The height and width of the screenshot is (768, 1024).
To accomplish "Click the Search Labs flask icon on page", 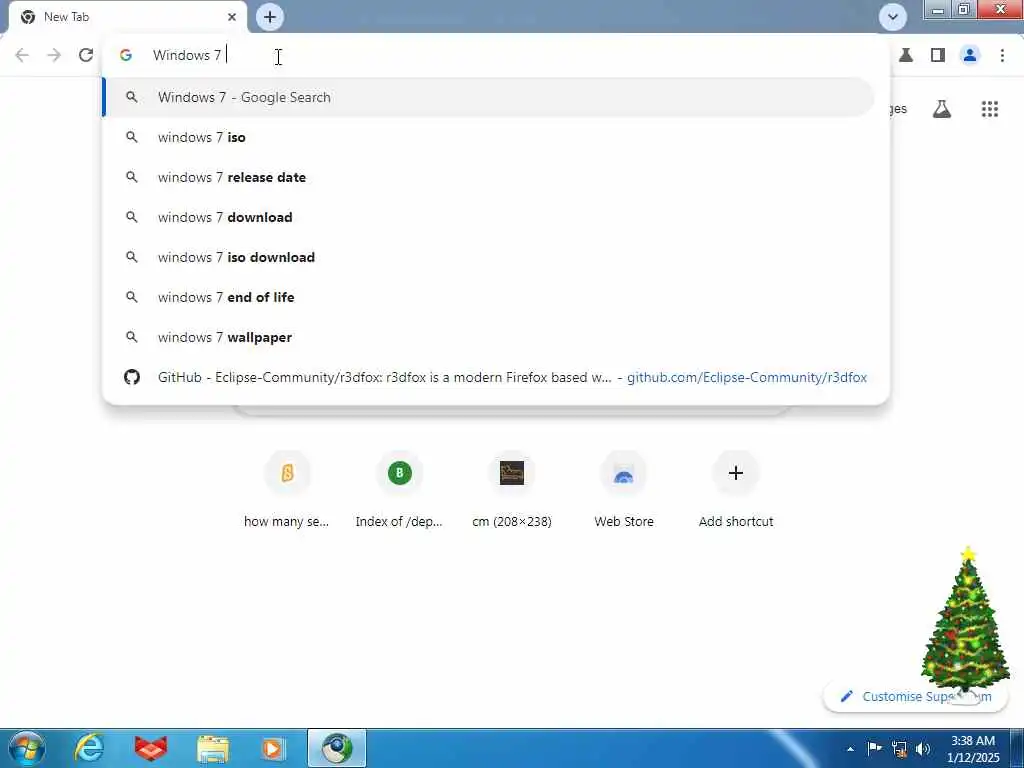I will coord(942,109).
